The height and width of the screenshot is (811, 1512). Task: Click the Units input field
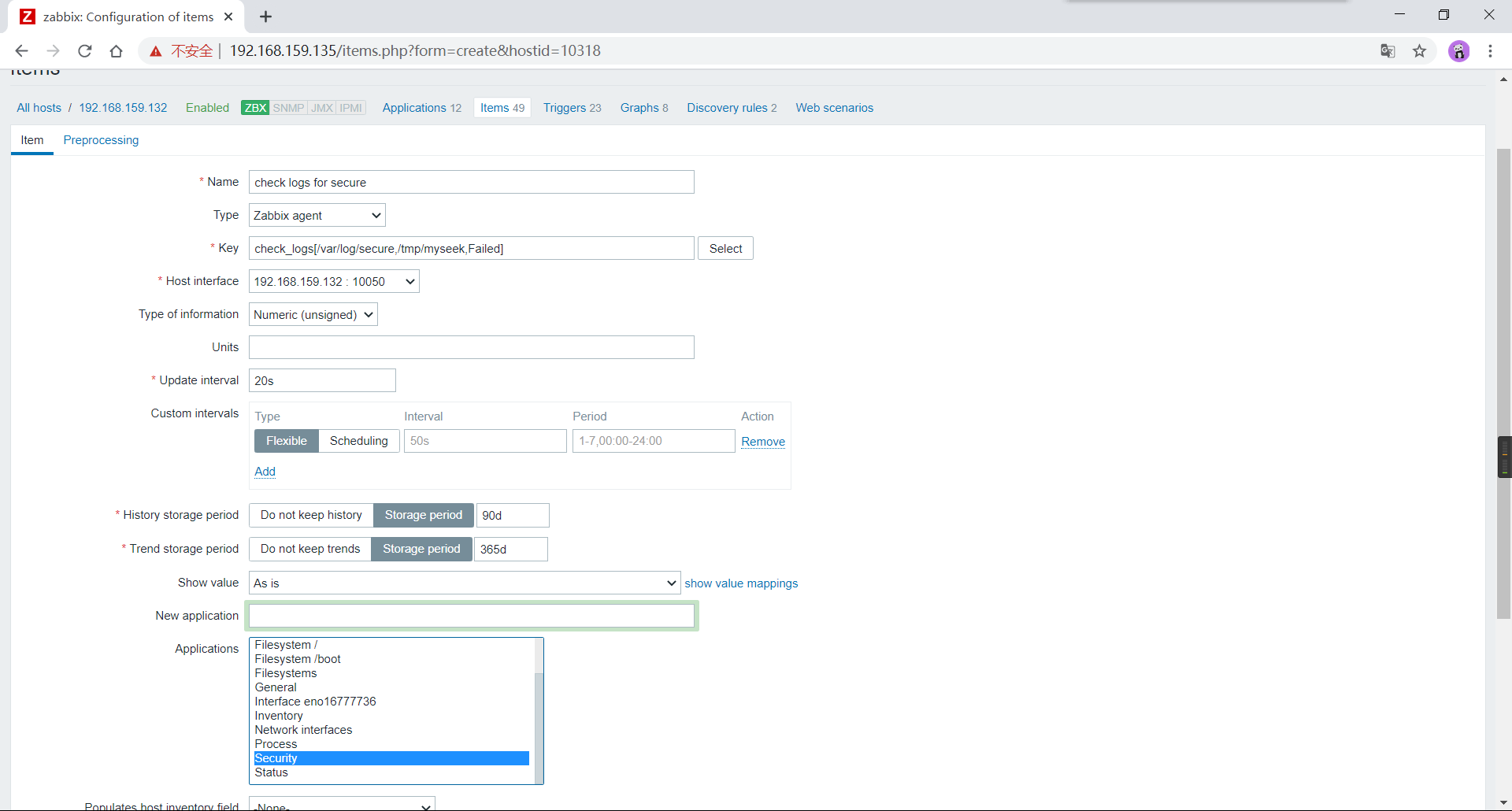[x=472, y=347]
